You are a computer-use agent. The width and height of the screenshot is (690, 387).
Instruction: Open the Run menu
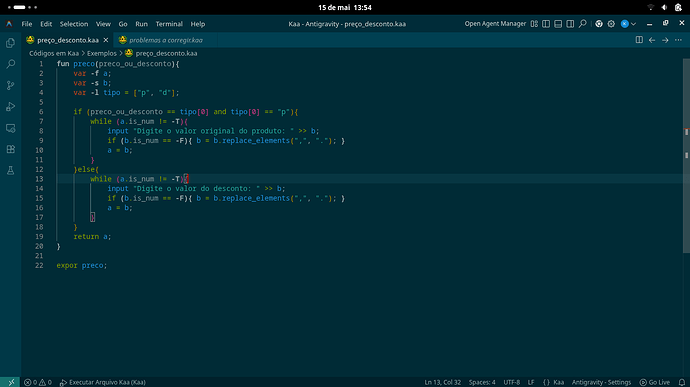tap(141, 24)
